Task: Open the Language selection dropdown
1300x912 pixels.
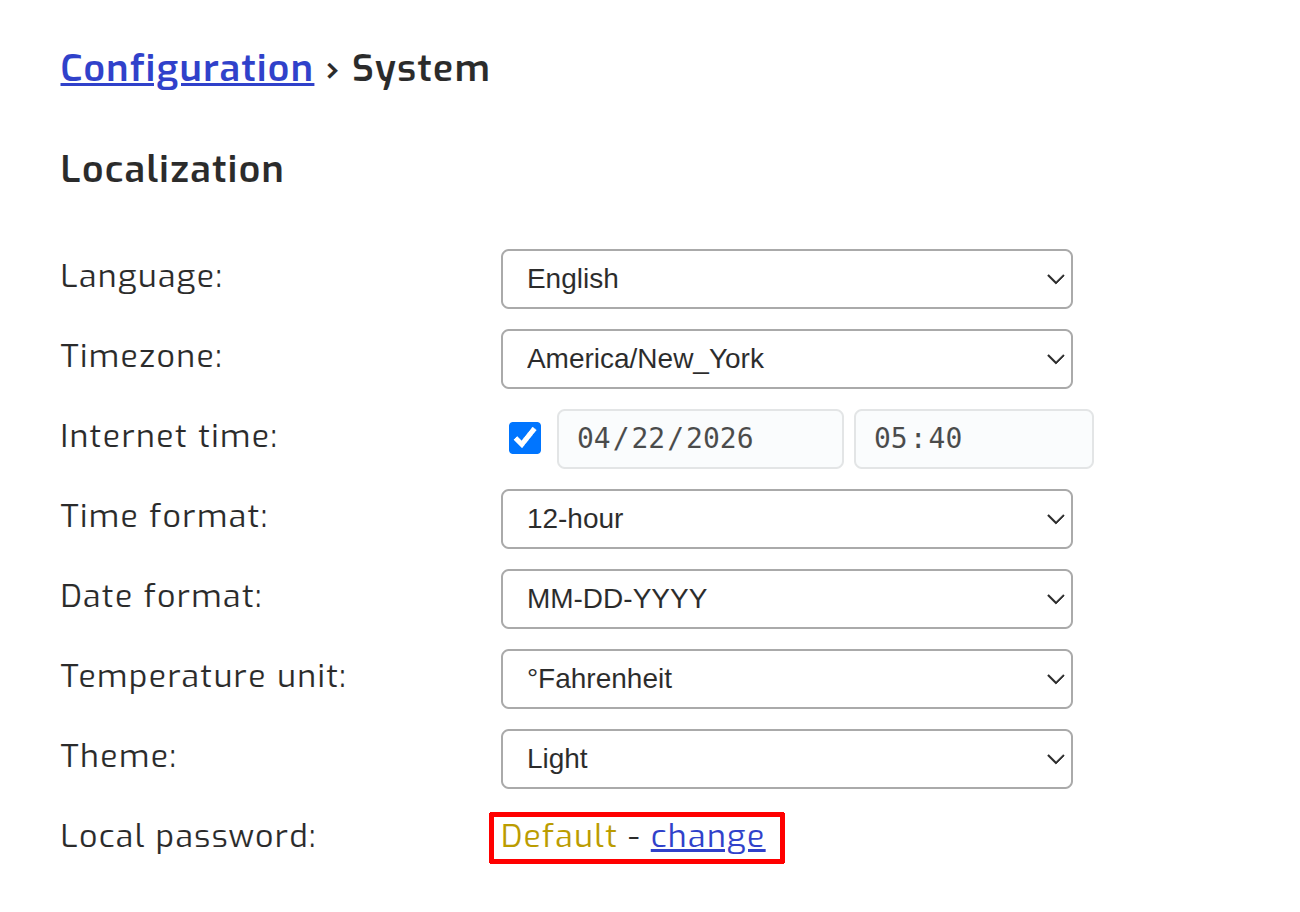Action: click(787, 279)
